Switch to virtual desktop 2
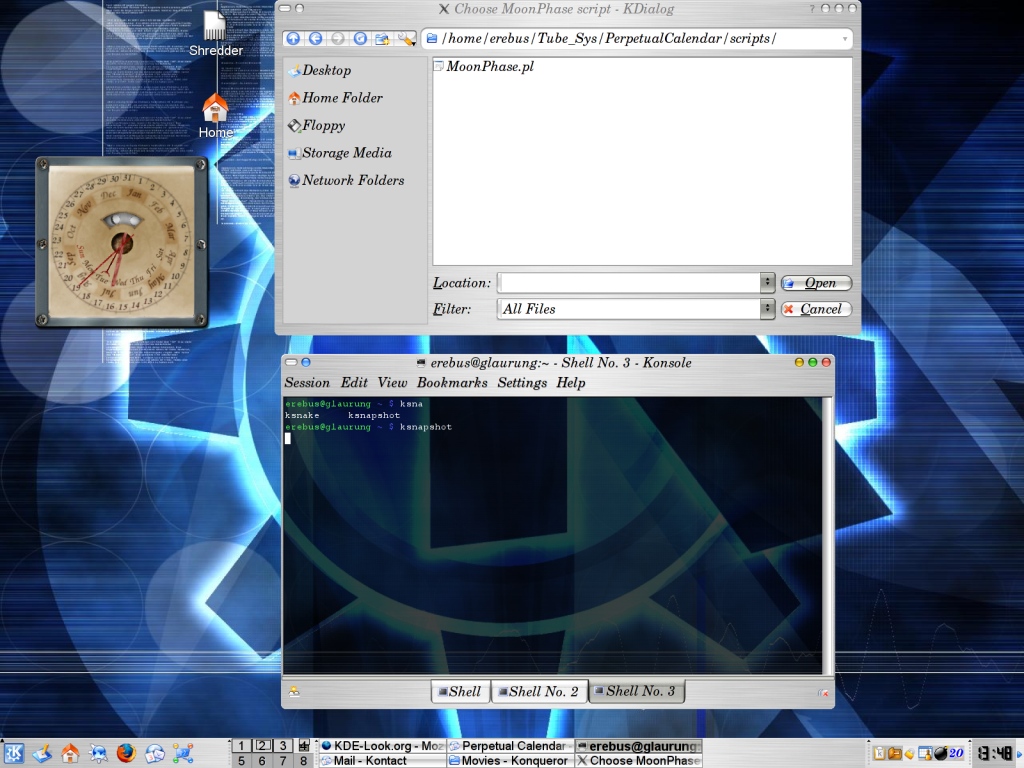This screenshot has width=1024, height=768. (x=263, y=746)
